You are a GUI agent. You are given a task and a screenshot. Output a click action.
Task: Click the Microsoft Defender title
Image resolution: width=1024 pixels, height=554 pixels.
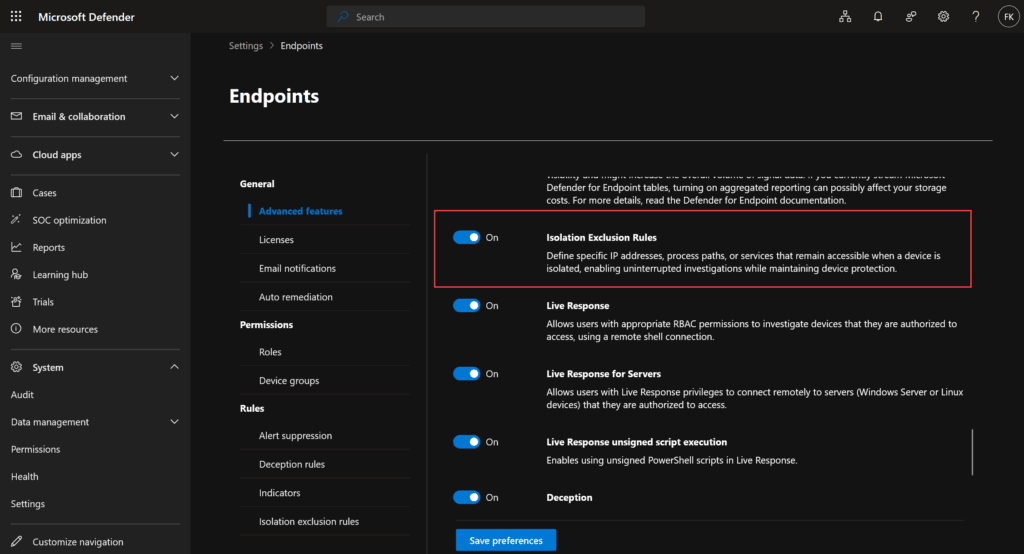(86, 17)
